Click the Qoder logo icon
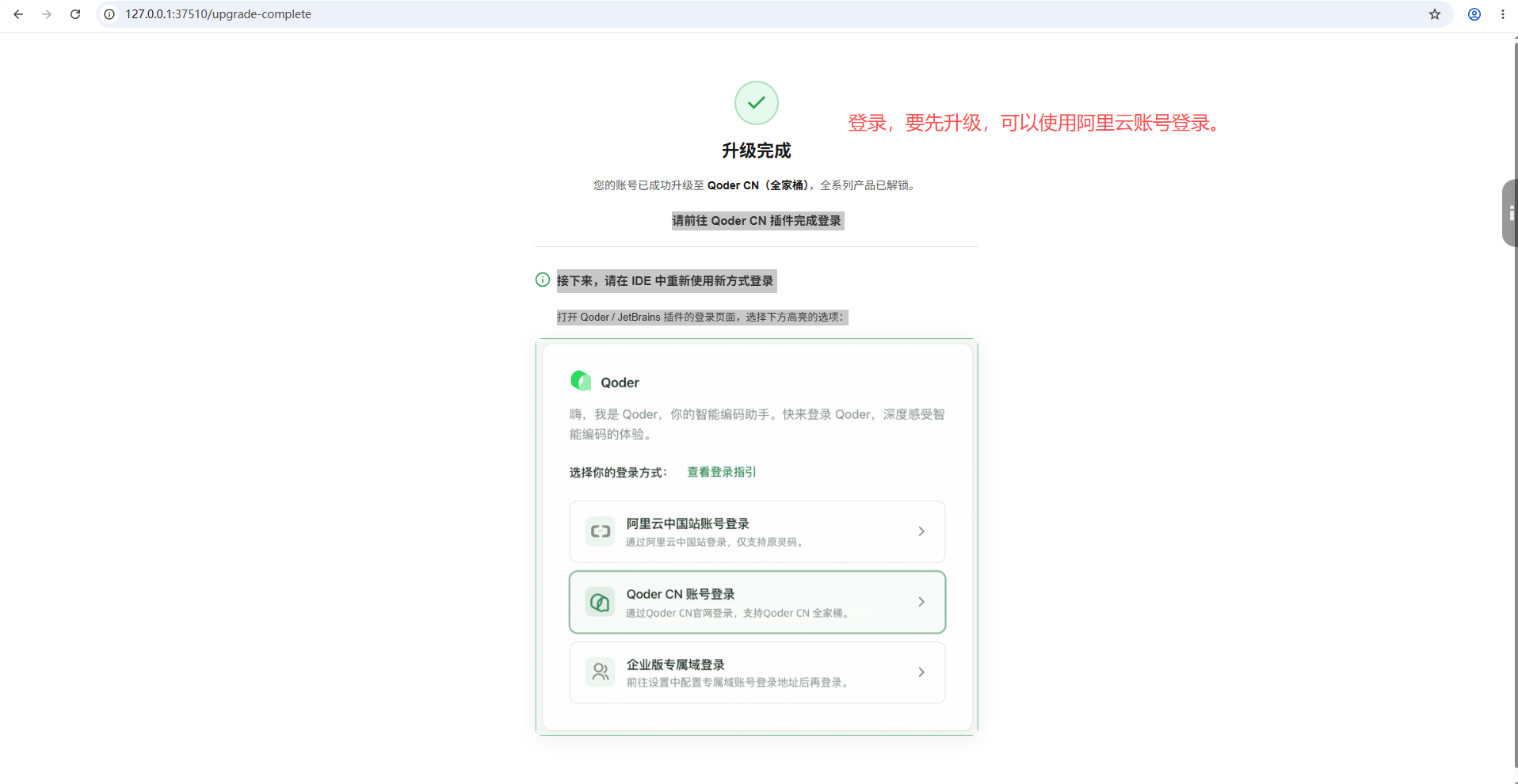 coord(581,381)
